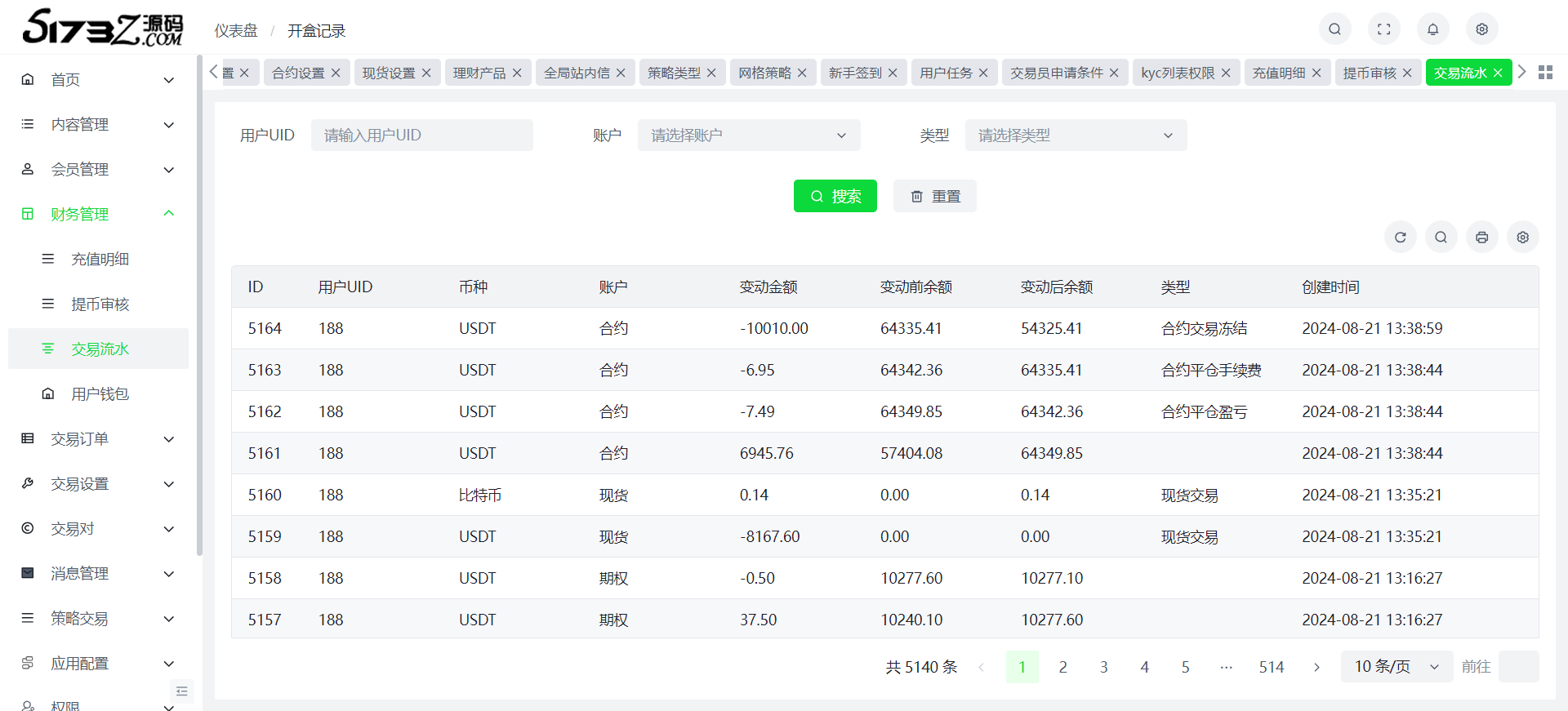Image resolution: width=1568 pixels, height=711 pixels.
Task: Click the header search magnifier icon
Action: (x=1334, y=29)
